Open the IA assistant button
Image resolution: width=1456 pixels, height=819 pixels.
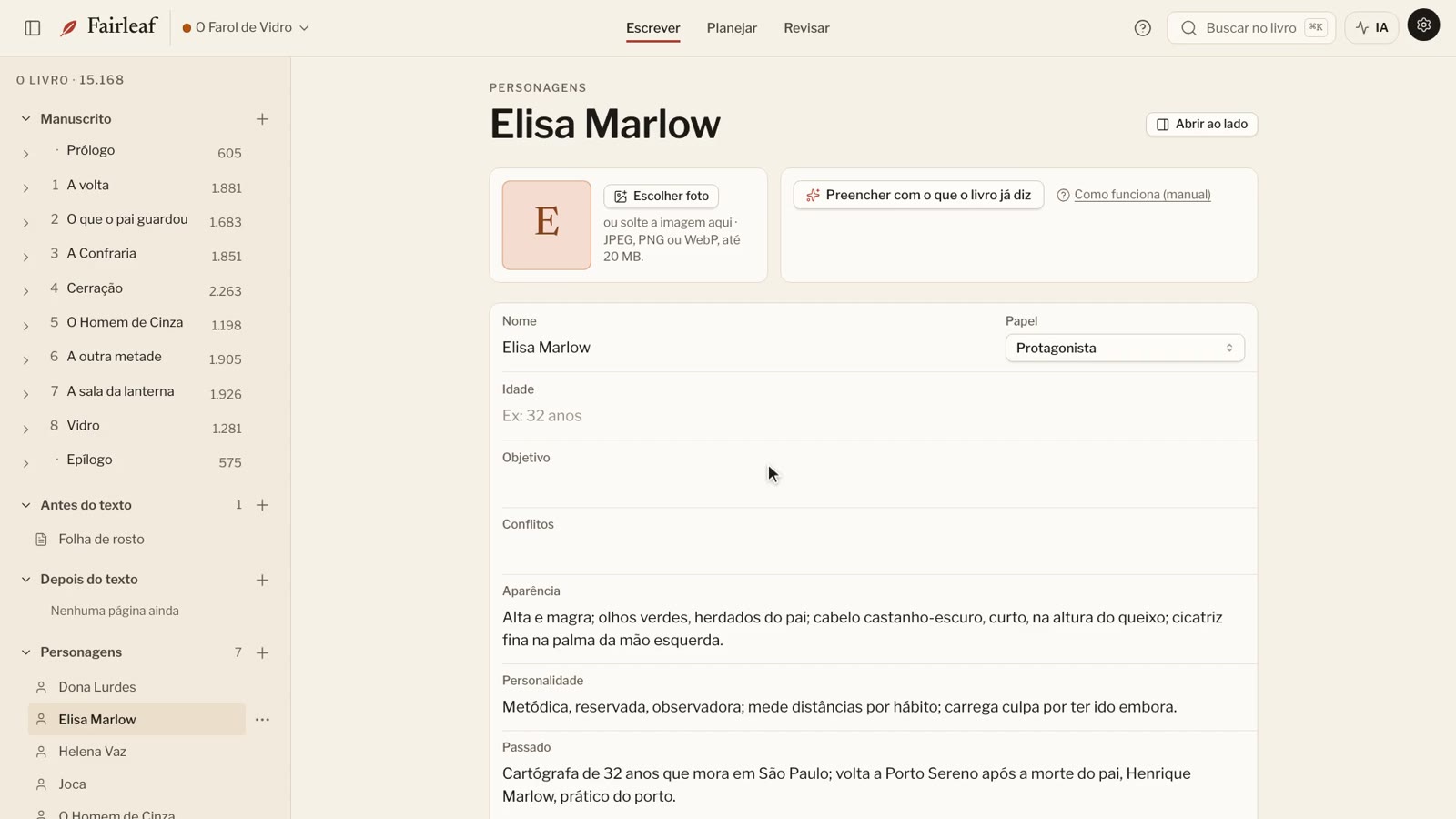pyautogui.click(x=1371, y=28)
